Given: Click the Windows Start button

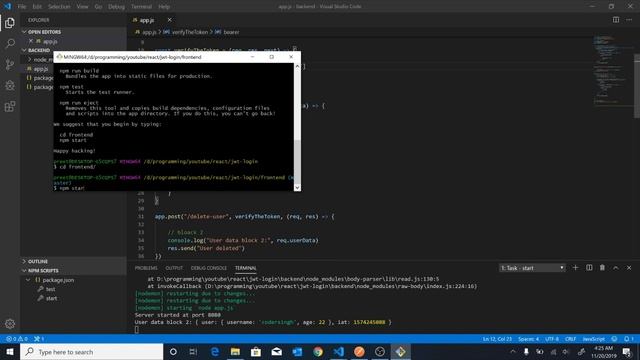Looking at the screenshot, I should coord(10,351).
